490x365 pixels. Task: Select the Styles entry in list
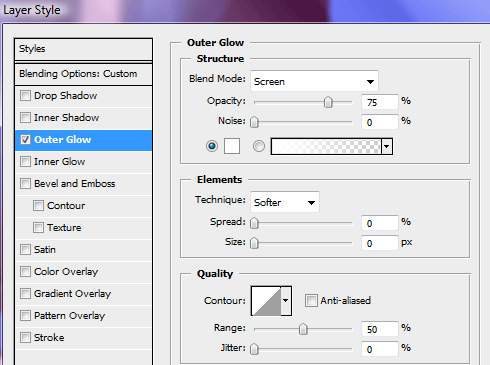pyautogui.click(x=83, y=49)
